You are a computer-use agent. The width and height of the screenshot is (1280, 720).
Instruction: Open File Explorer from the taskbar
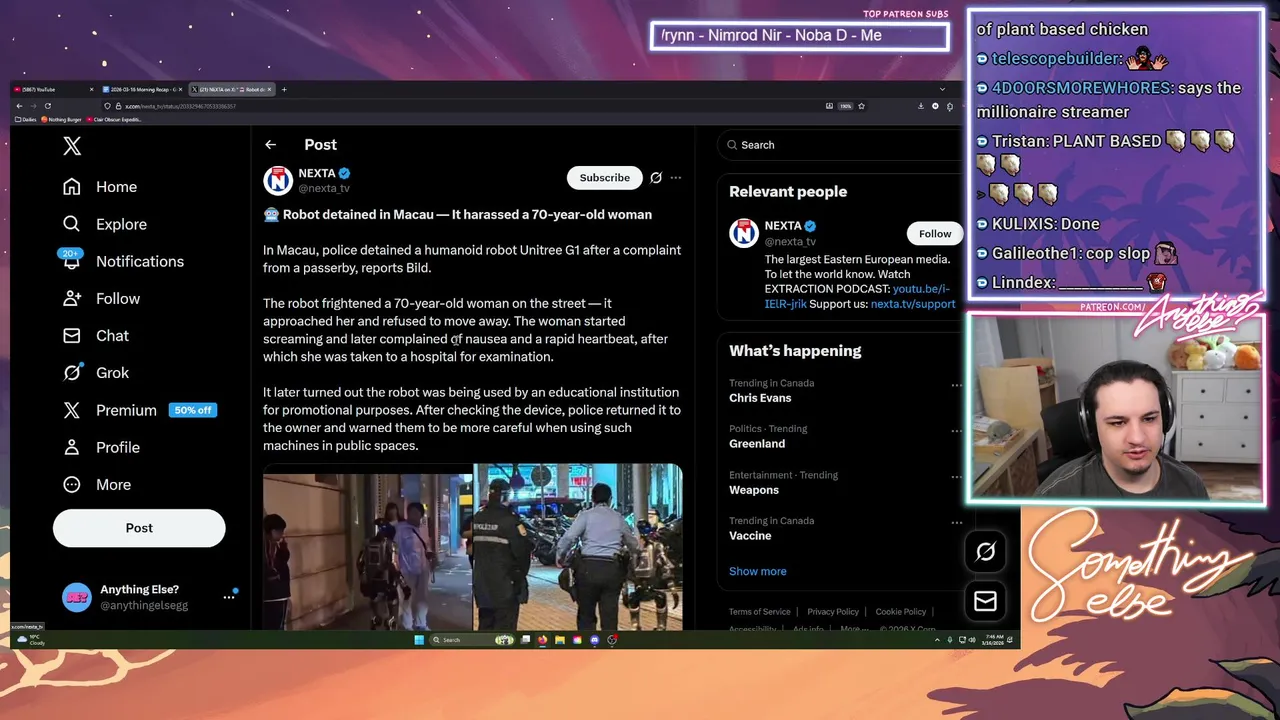tap(560, 640)
